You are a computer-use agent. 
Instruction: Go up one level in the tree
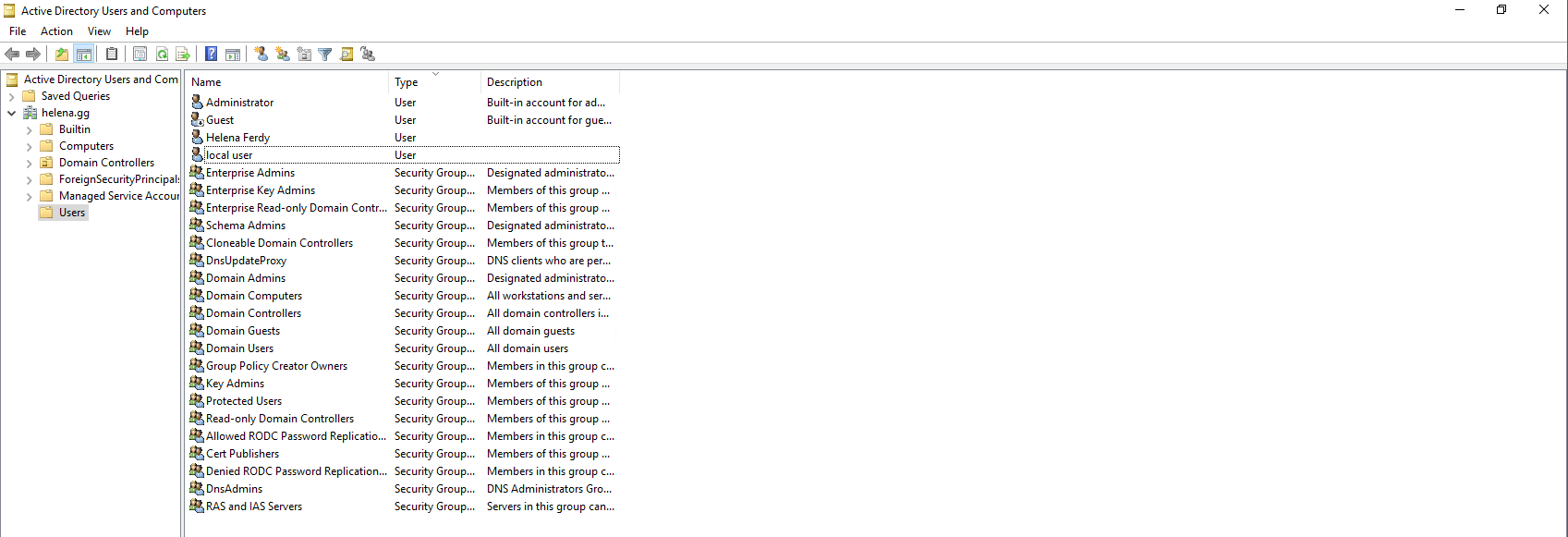pyautogui.click(x=62, y=55)
